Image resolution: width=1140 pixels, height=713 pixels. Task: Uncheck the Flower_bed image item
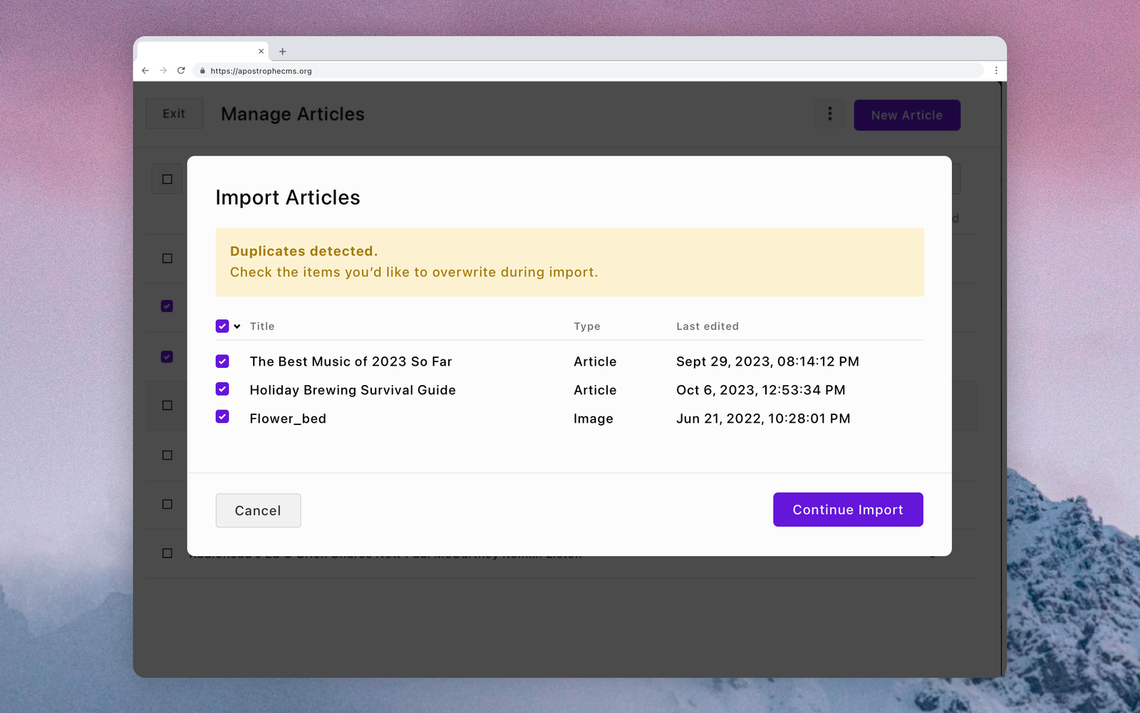coord(222,416)
